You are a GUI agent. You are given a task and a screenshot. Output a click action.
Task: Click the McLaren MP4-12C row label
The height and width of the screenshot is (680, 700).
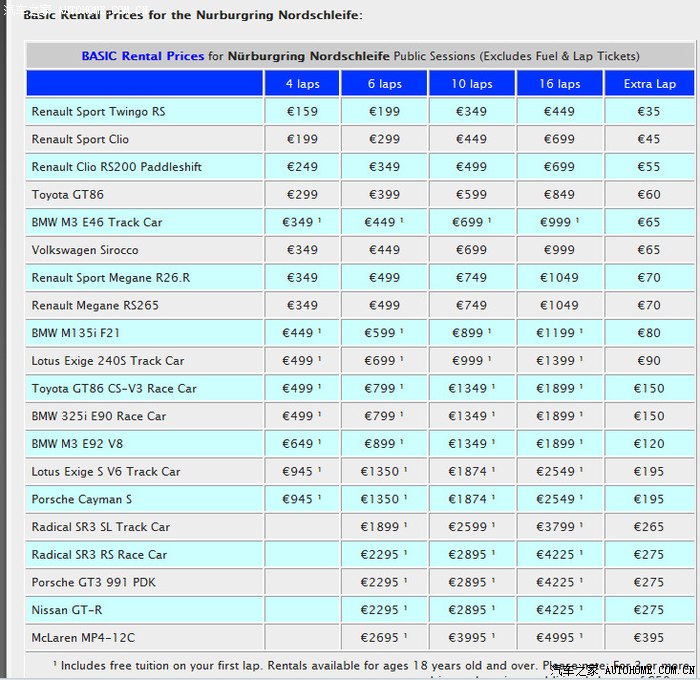point(83,637)
